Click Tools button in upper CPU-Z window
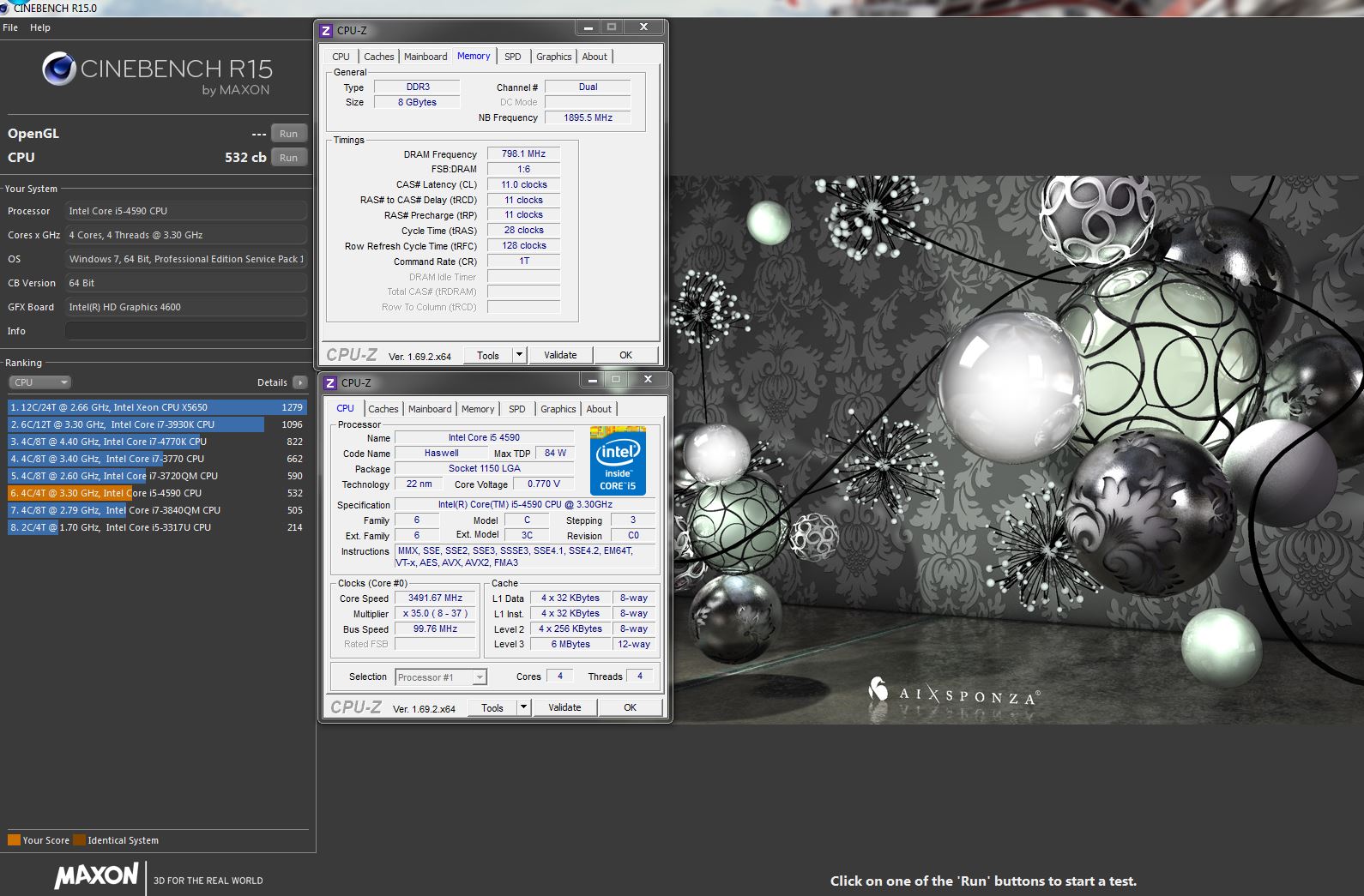1364x896 pixels. click(x=488, y=355)
